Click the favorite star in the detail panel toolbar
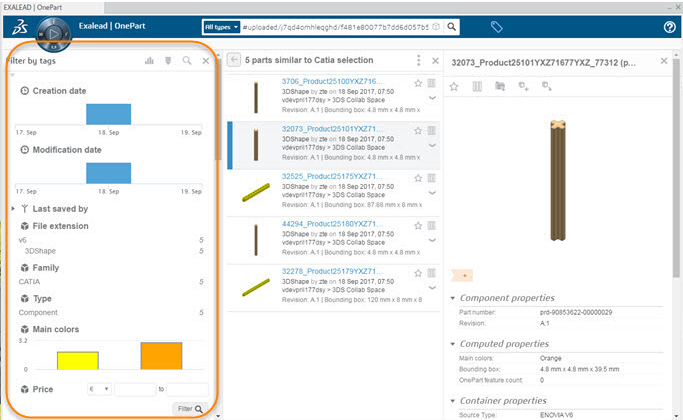 coord(454,87)
